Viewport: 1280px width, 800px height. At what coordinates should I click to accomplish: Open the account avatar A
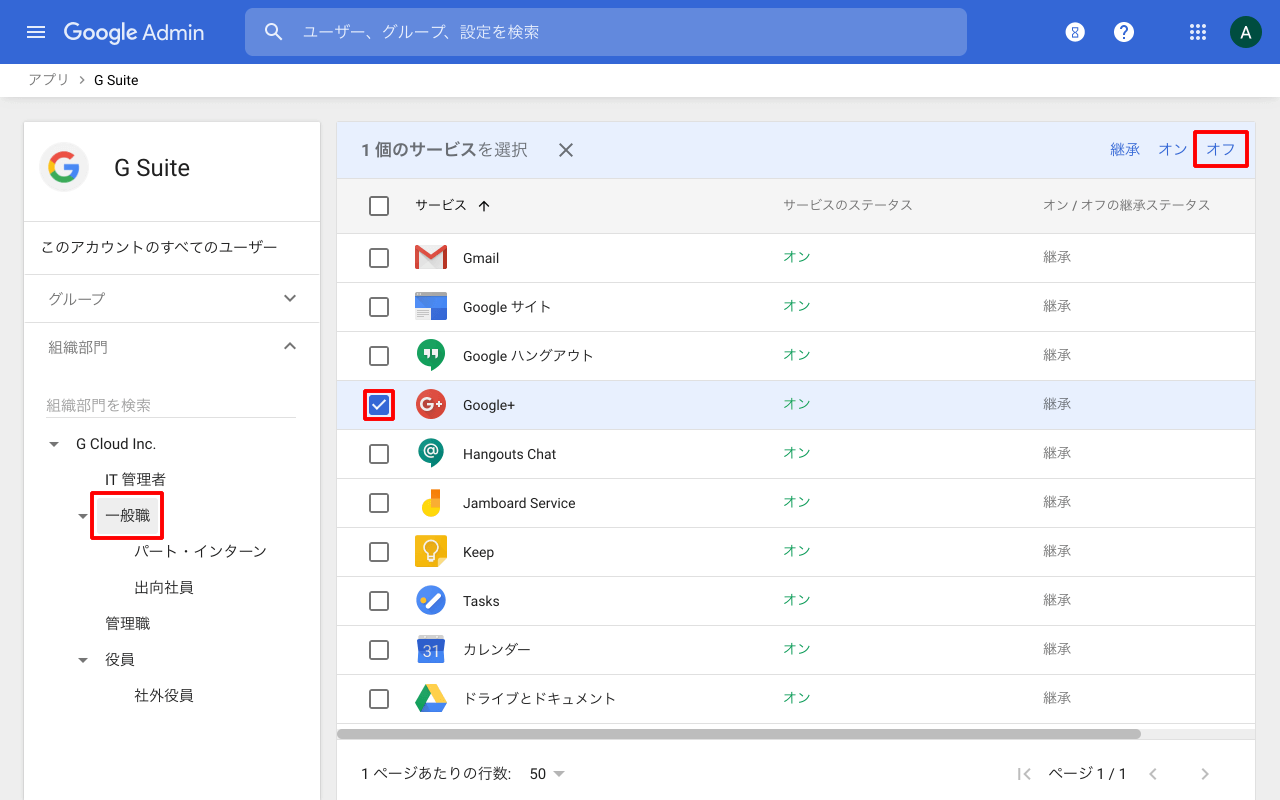(1245, 32)
